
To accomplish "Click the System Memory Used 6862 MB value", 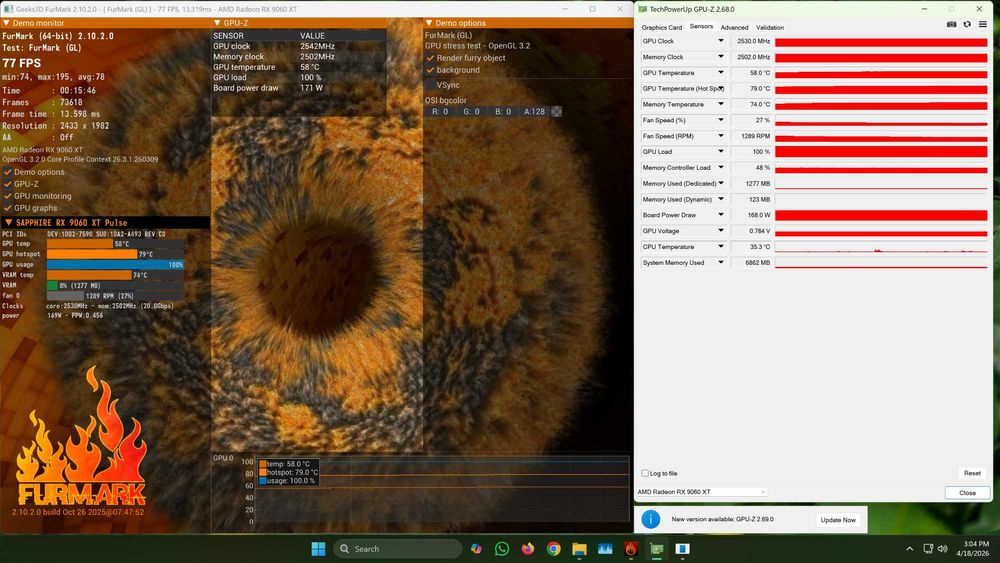I will 751,263.
